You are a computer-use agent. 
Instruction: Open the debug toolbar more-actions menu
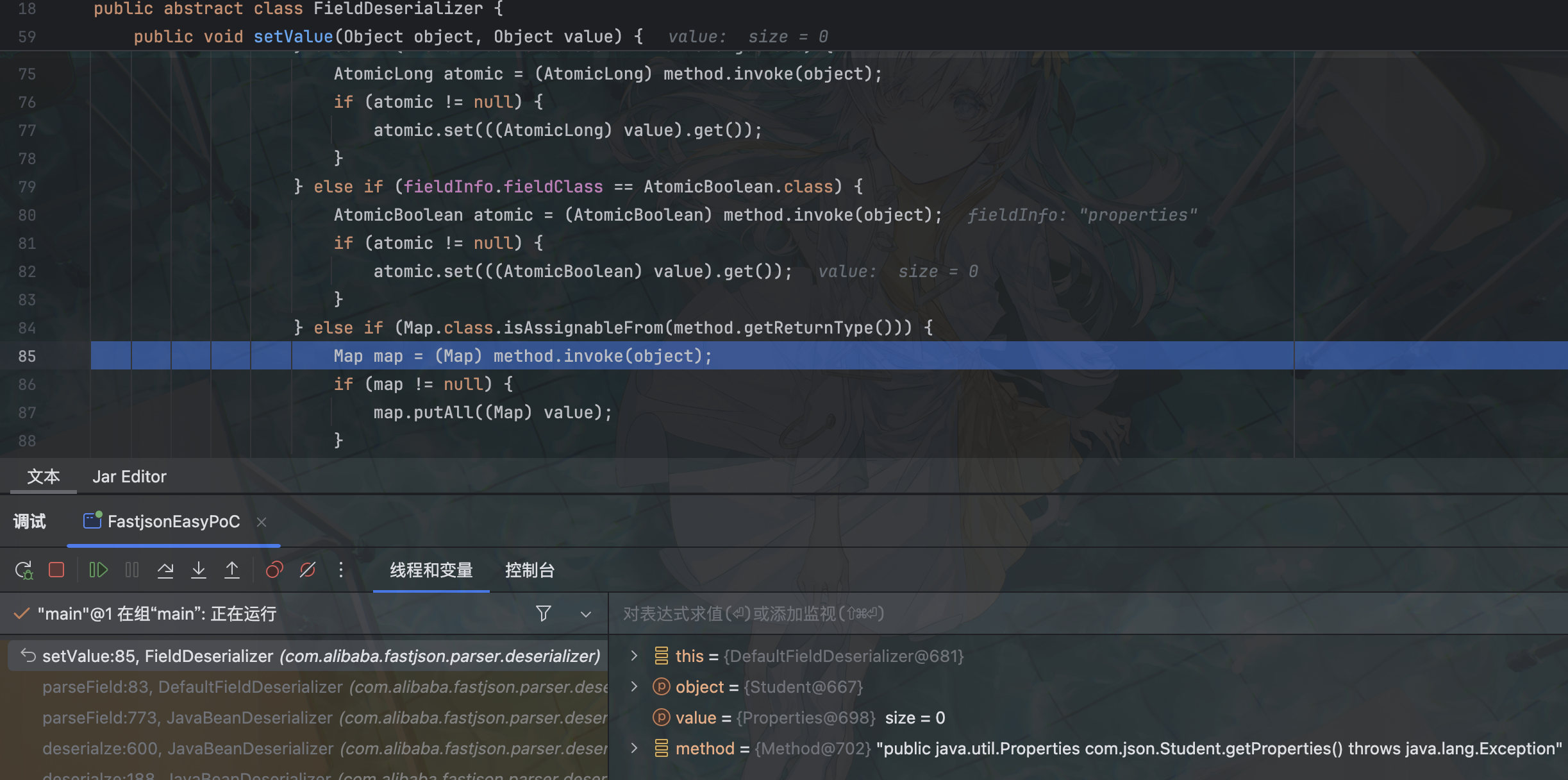point(341,570)
